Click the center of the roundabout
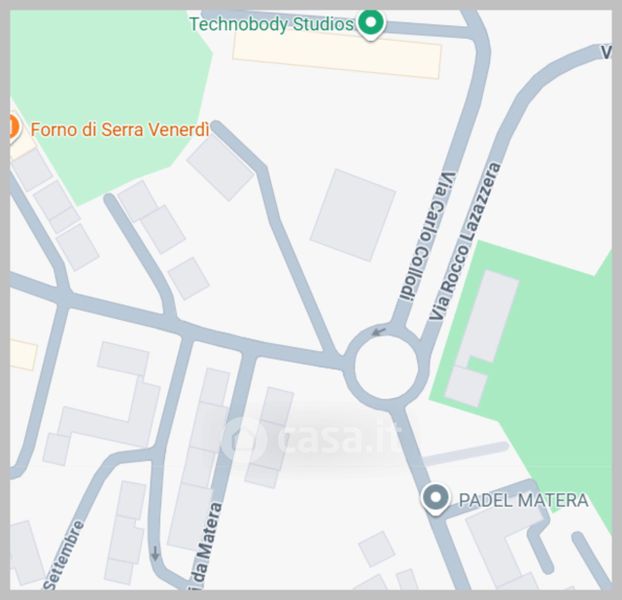The height and width of the screenshot is (600, 622). (386, 367)
